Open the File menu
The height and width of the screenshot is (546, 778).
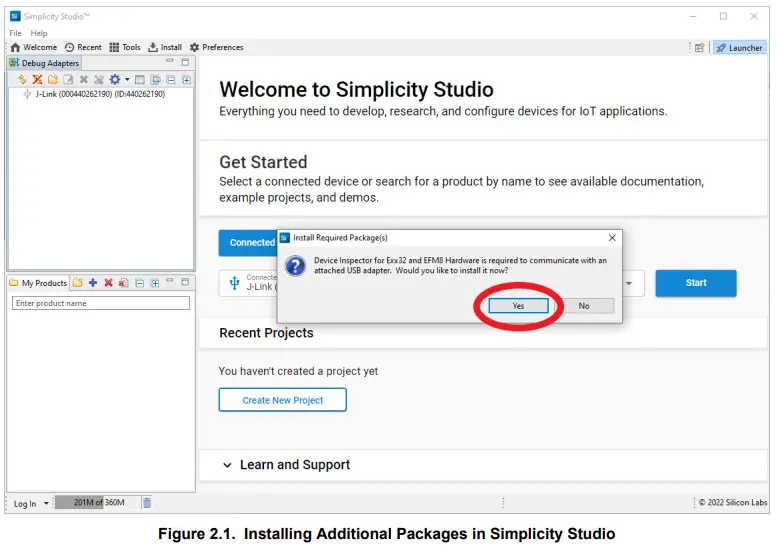(15, 33)
